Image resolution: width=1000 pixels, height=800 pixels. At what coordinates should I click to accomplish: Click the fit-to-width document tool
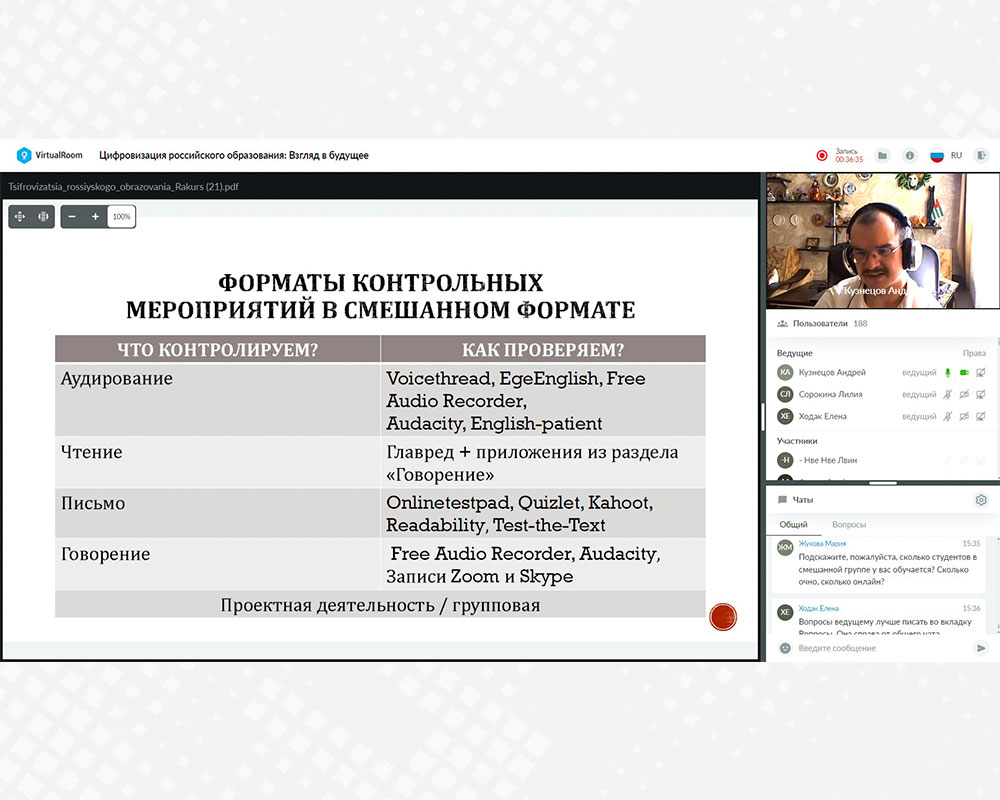click(x=43, y=216)
